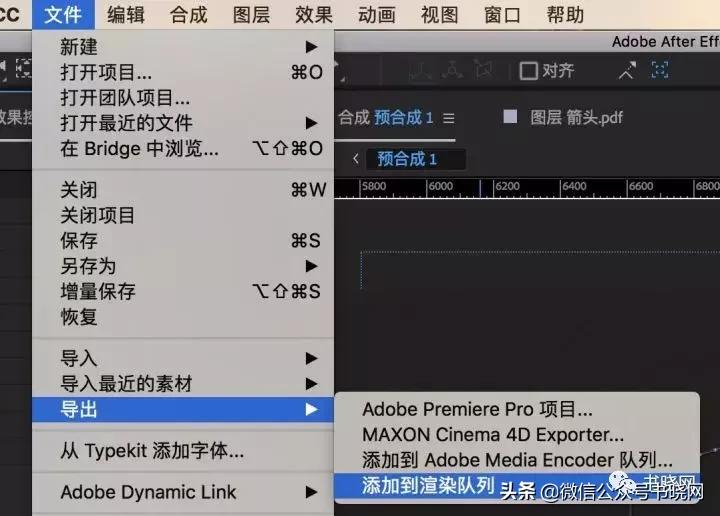Expand the 另存为 submenu
Screen dimensions: 720x516
coord(183,266)
